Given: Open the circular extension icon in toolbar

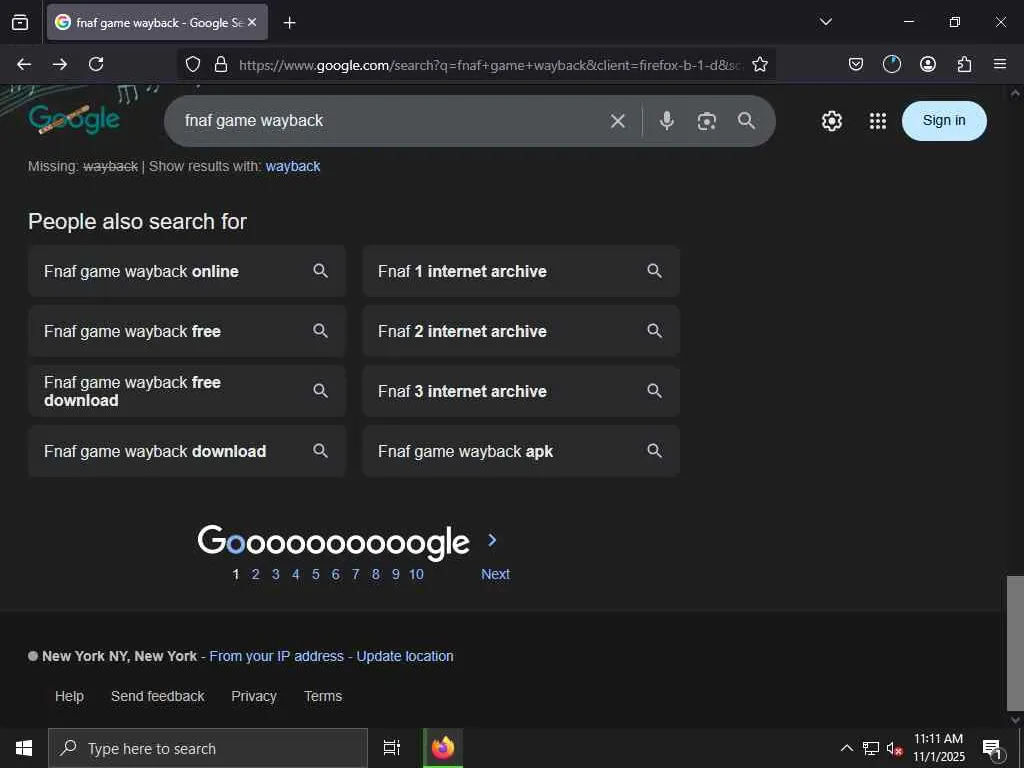Looking at the screenshot, I should 891,64.
